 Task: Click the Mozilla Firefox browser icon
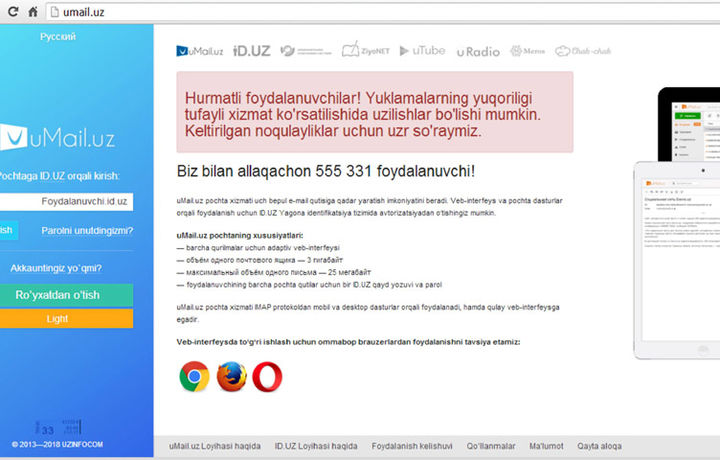coord(231,376)
